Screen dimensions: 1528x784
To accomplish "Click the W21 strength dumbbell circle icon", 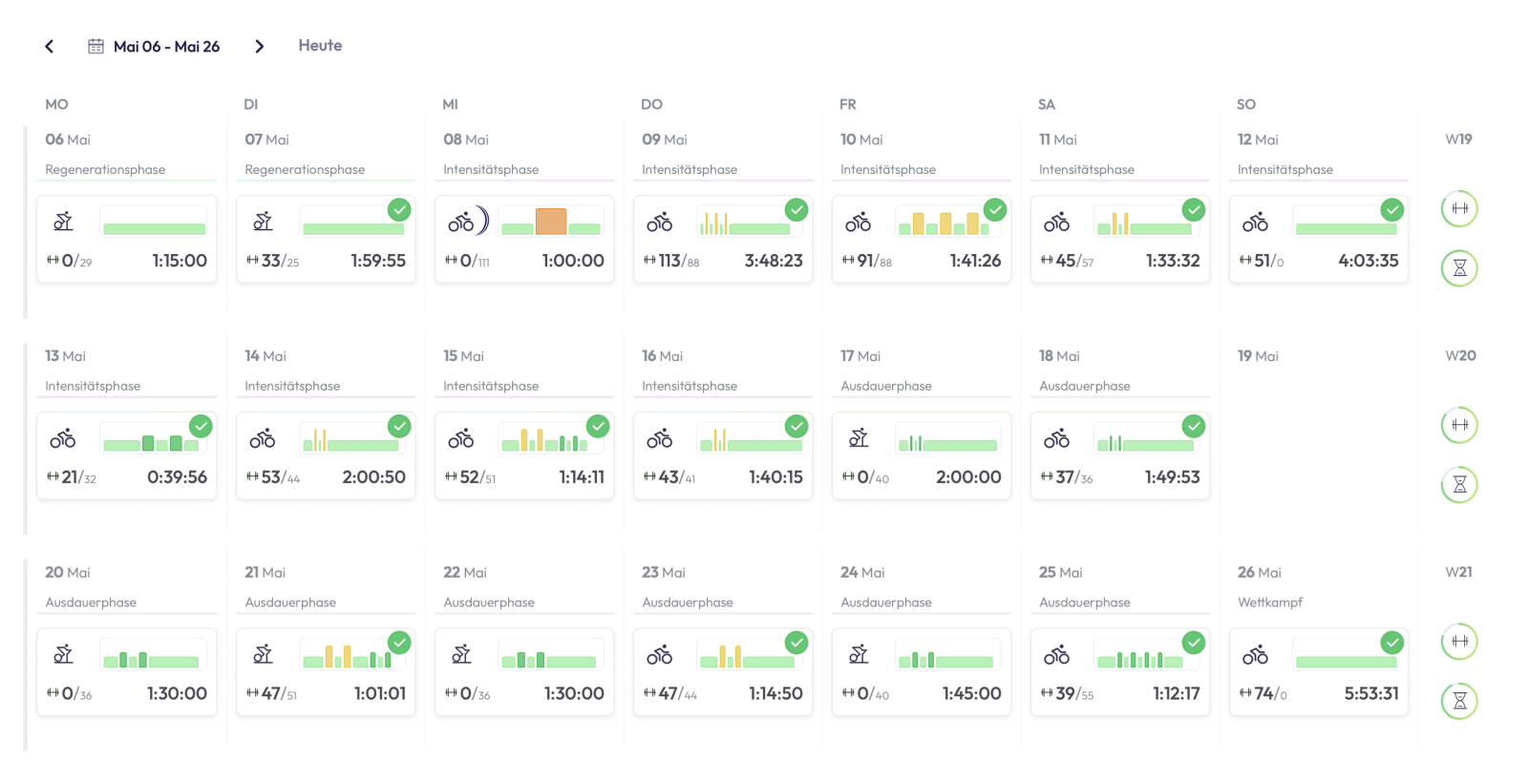I will pyautogui.click(x=1459, y=641).
